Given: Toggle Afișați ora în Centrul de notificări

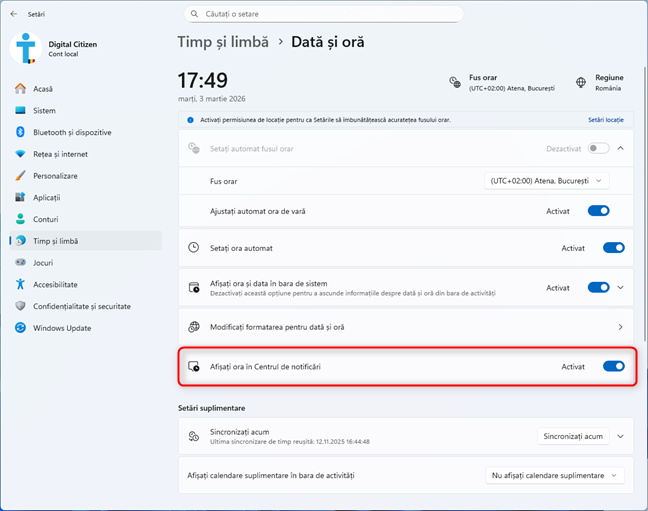Looking at the screenshot, I should [613, 367].
